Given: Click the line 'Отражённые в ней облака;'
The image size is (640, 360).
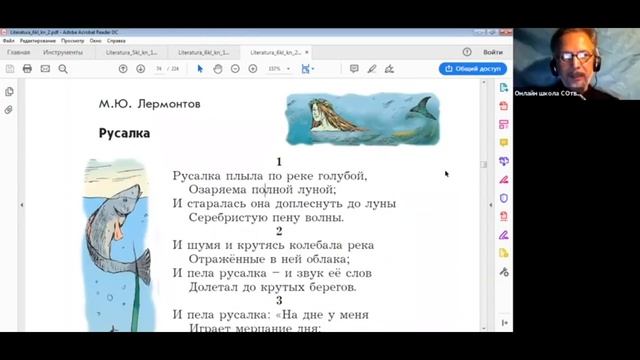Looking at the screenshot, I should tap(269, 259).
